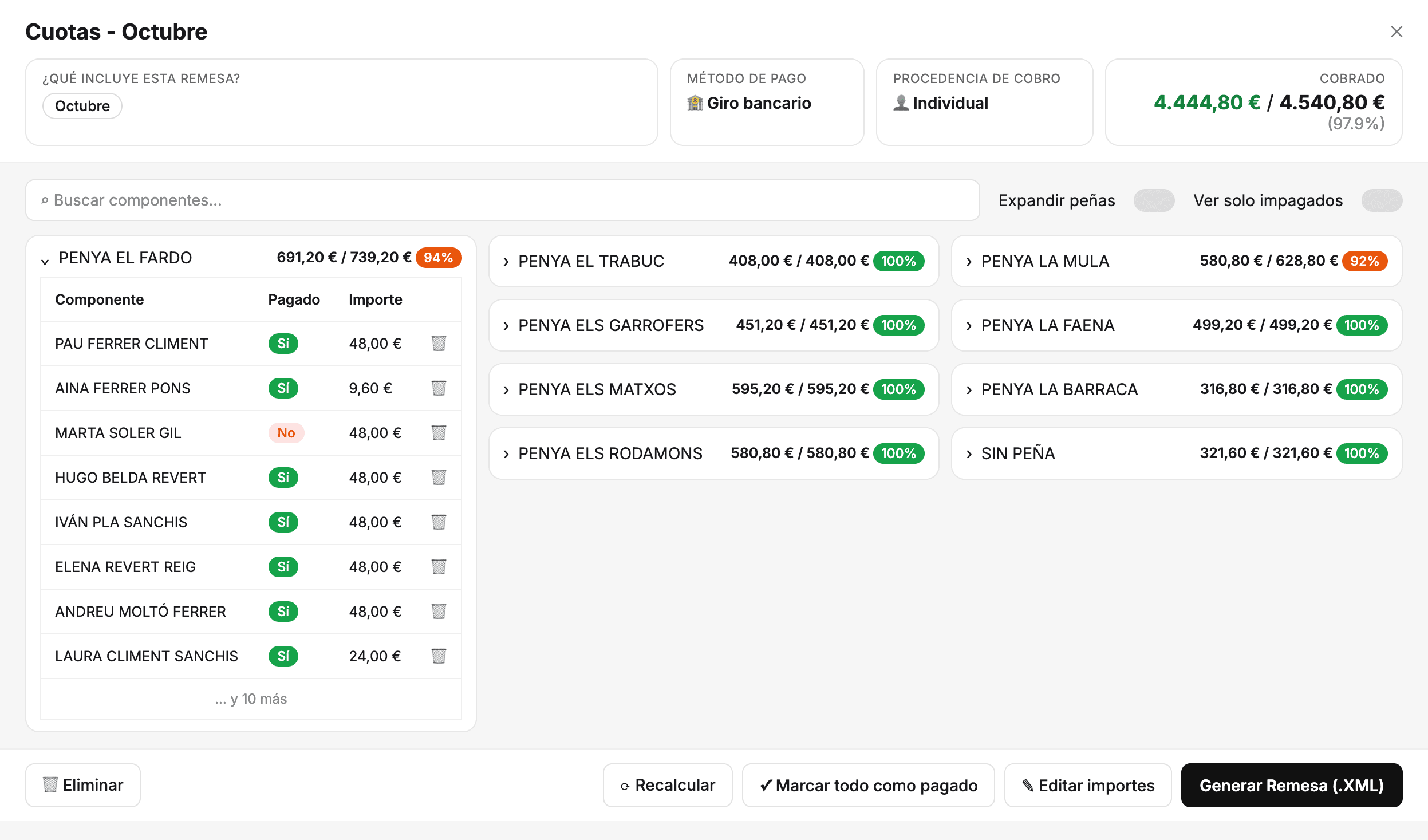The height and width of the screenshot is (840, 1428).
Task: Click trash icon for AINA FERRER PONS
Action: click(439, 388)
